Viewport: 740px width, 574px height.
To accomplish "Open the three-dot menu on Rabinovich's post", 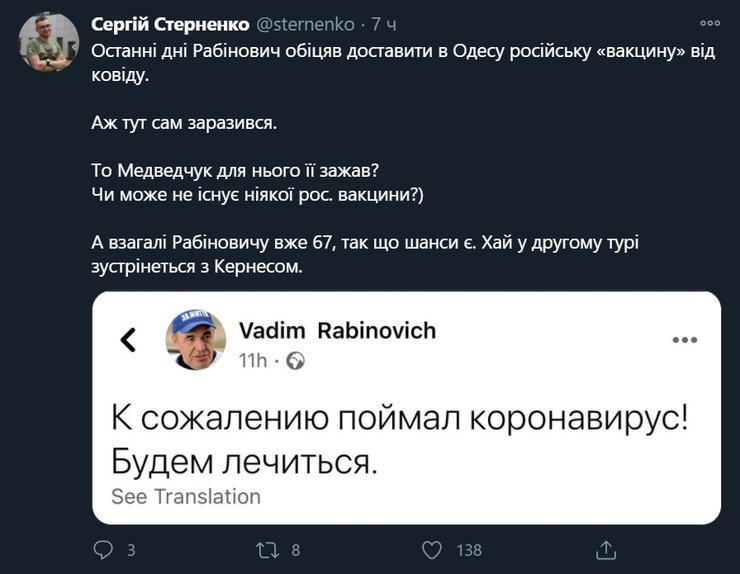I will click(x=684, y=340).
